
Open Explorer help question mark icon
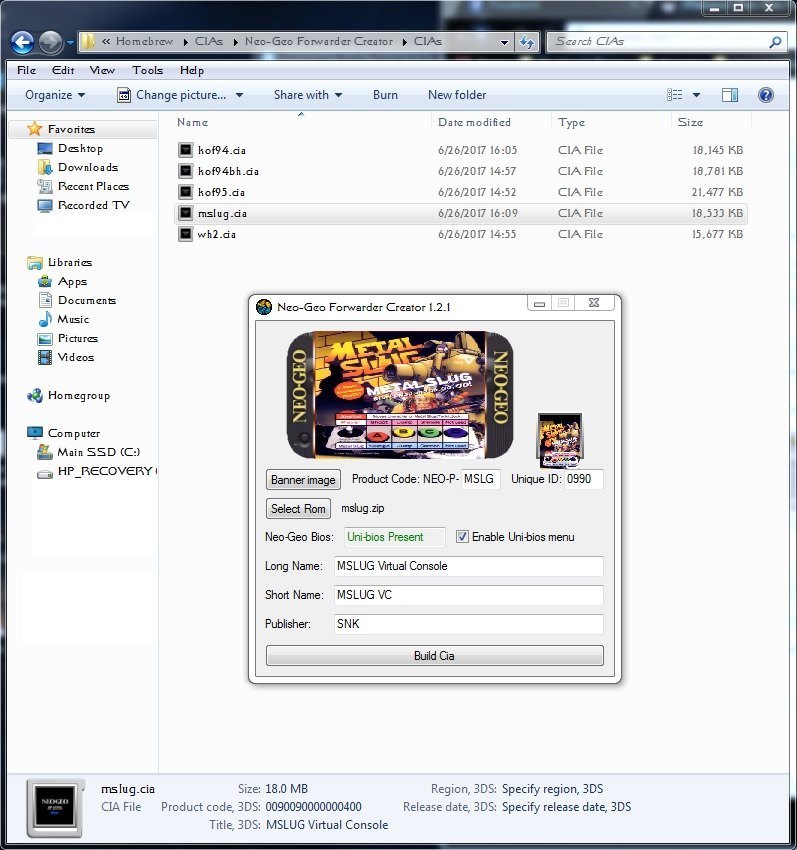point(766,95)
